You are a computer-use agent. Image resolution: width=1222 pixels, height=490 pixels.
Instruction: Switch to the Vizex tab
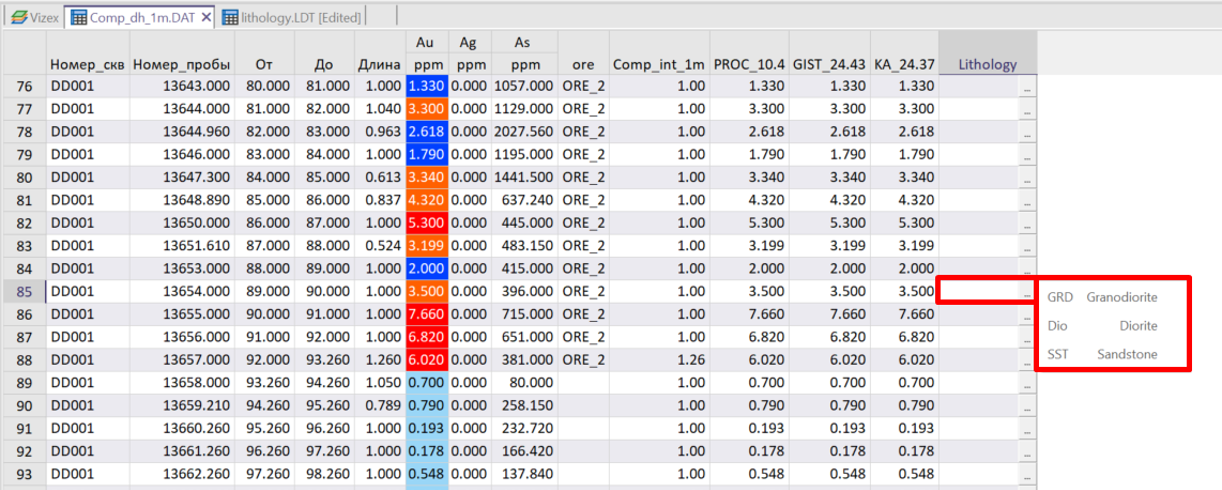38,17
